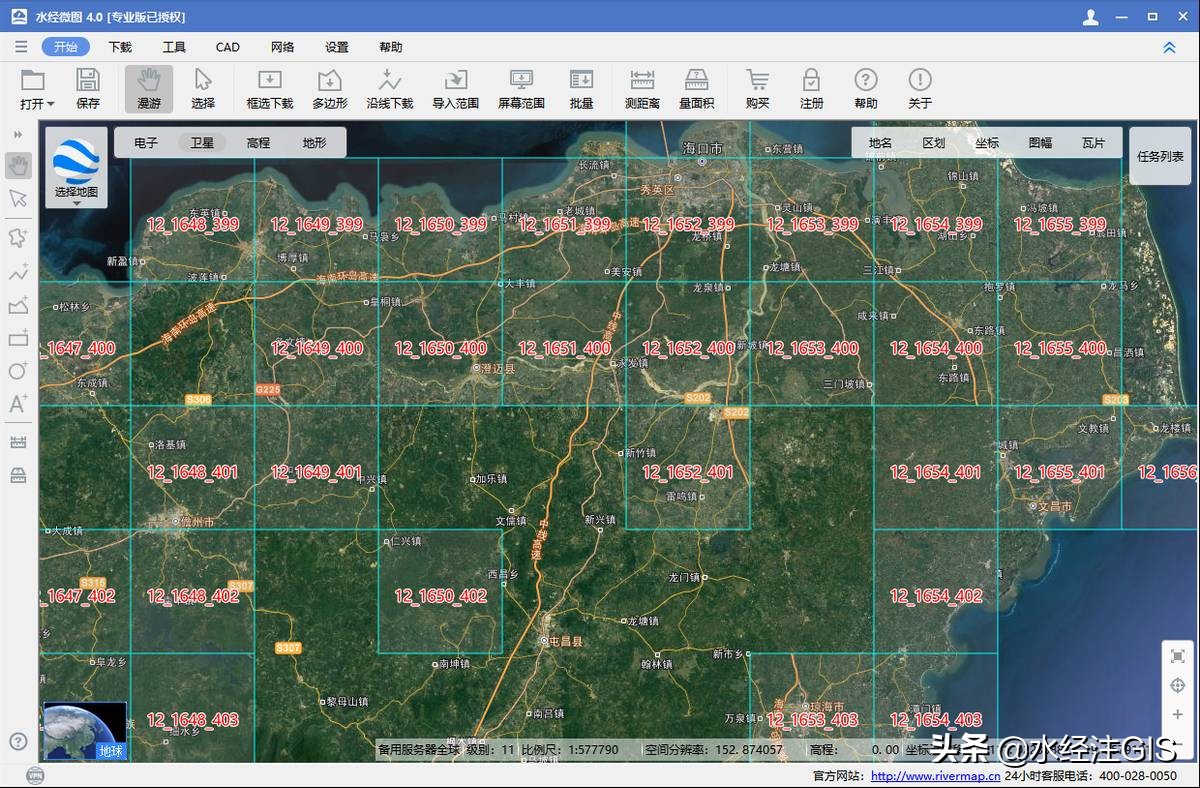Open the 任务列表 task list panel

1160,156
